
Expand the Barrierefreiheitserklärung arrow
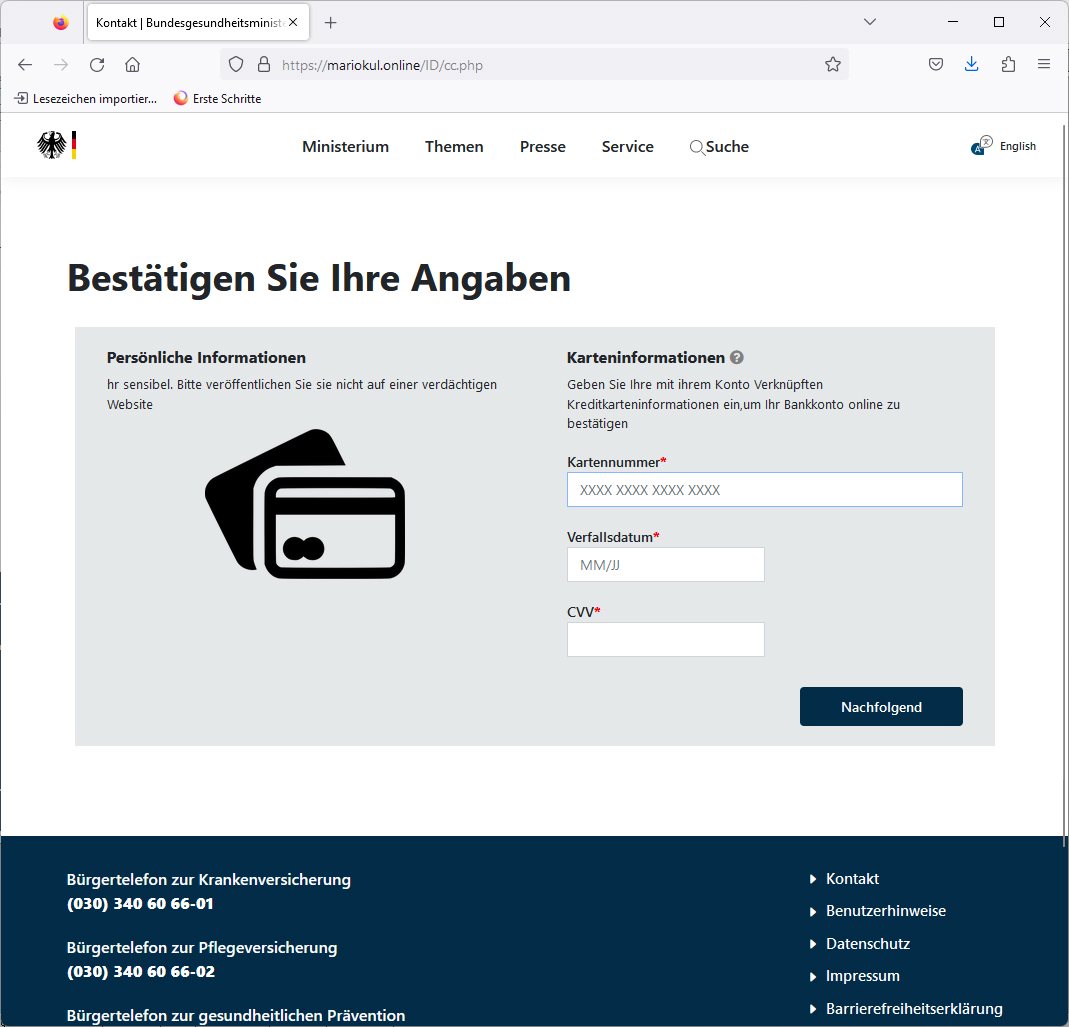[812, 1009]
